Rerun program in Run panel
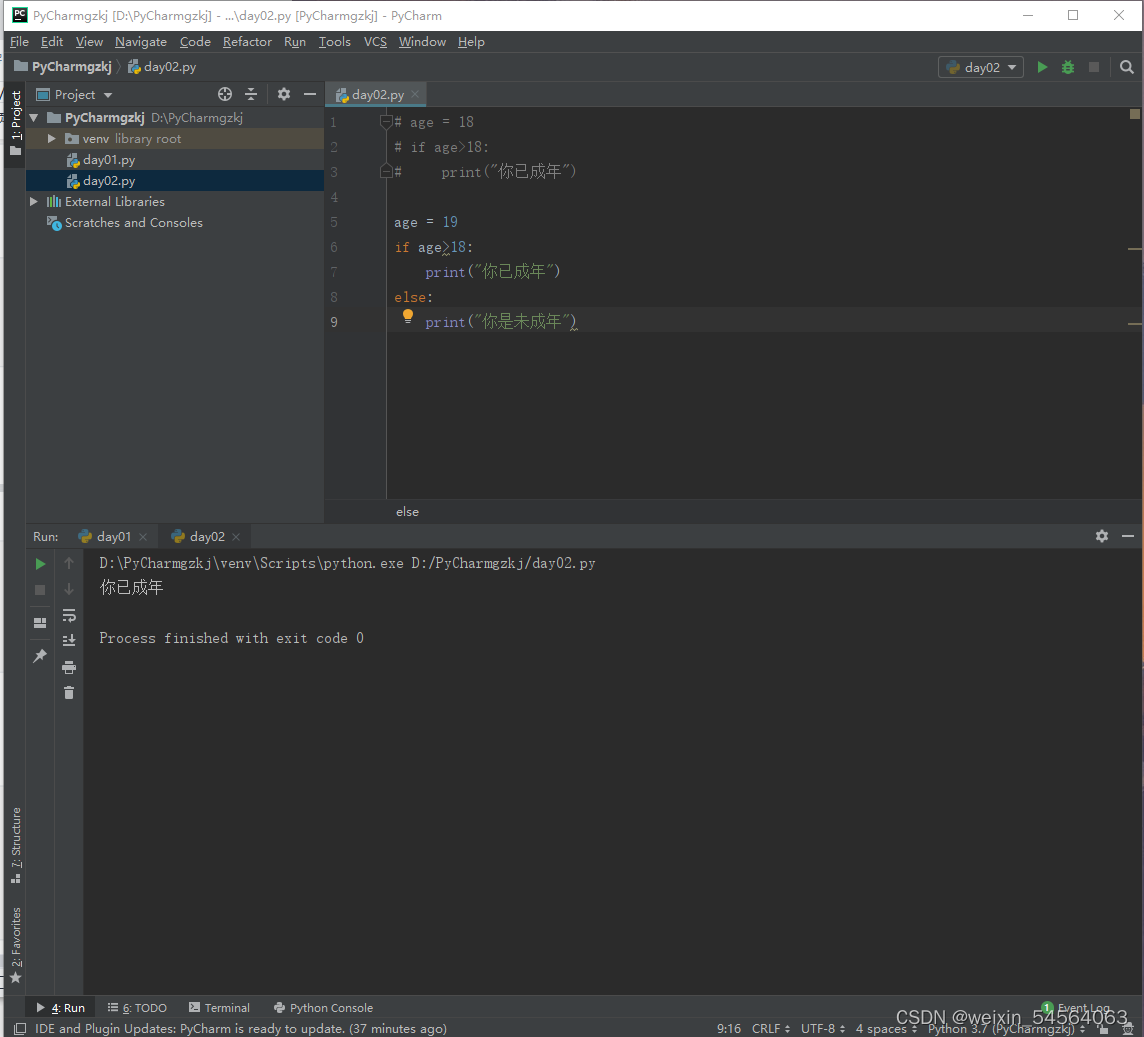The height and width of the screenshot is (1037, 1144). click(40, 563)
